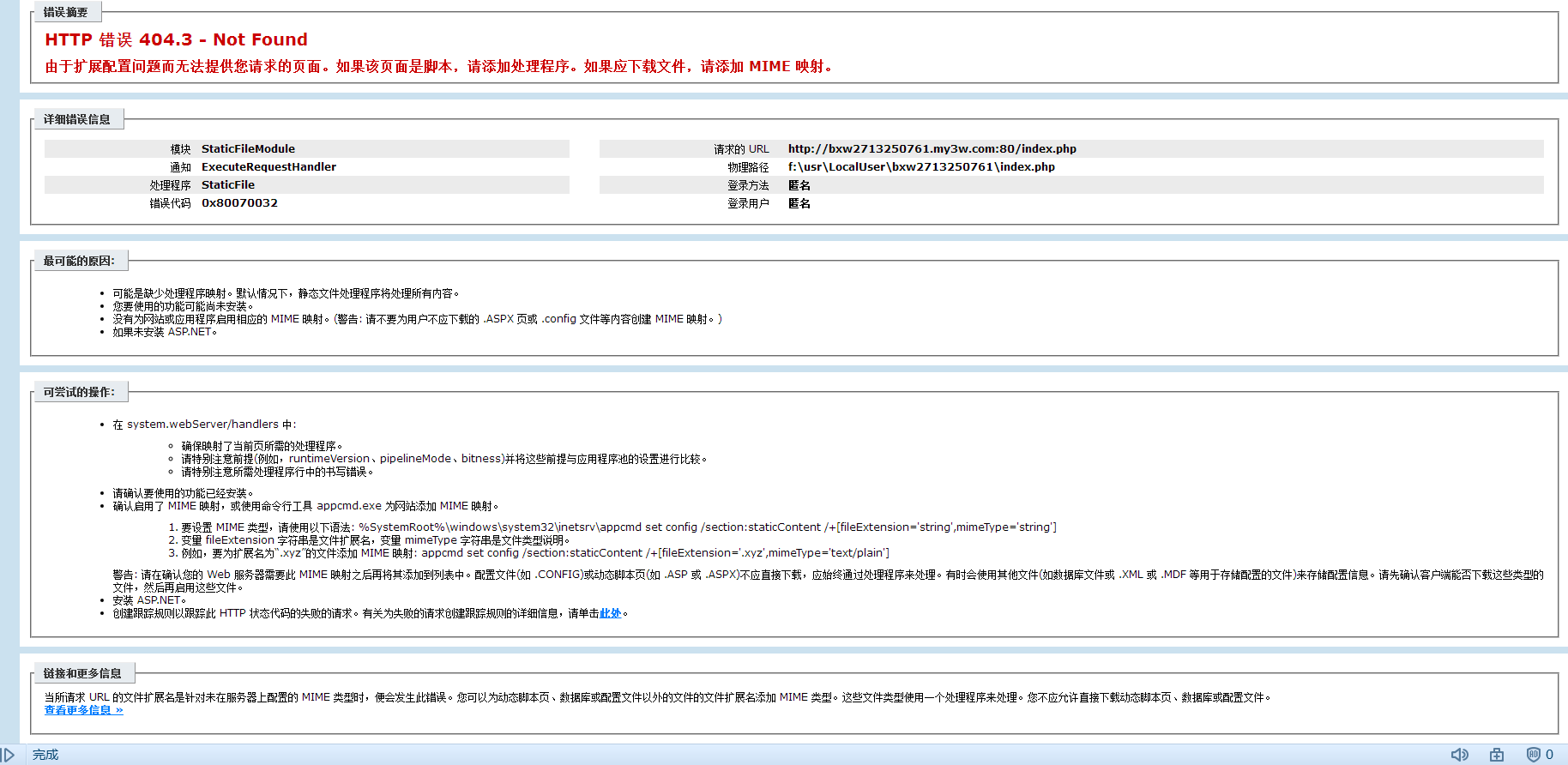The image size is (1568, 765).
Task: Click the error code 0x80070032
Action: (239, 203)
